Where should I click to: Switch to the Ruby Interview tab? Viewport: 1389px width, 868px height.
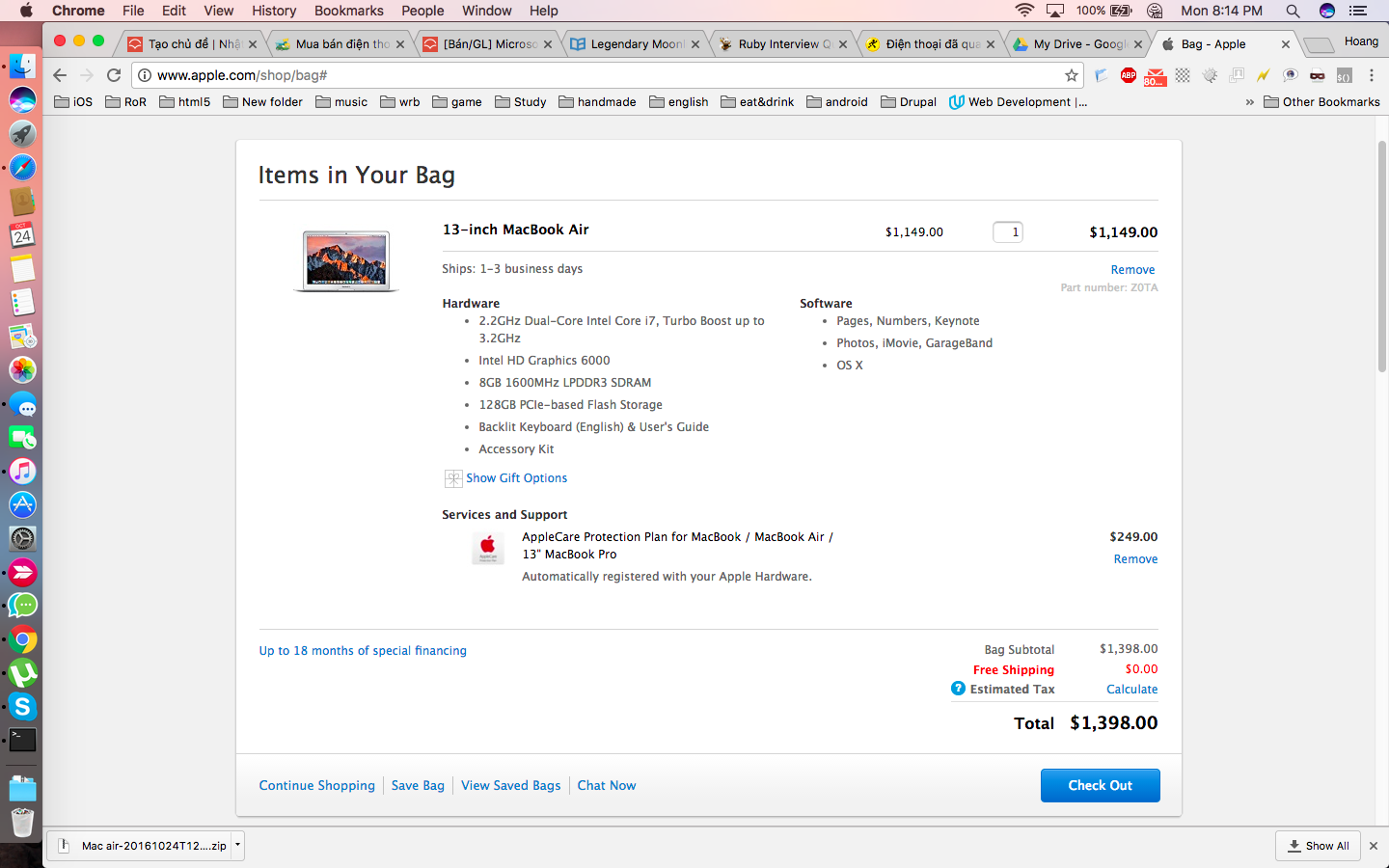click(x=783, y=44)
